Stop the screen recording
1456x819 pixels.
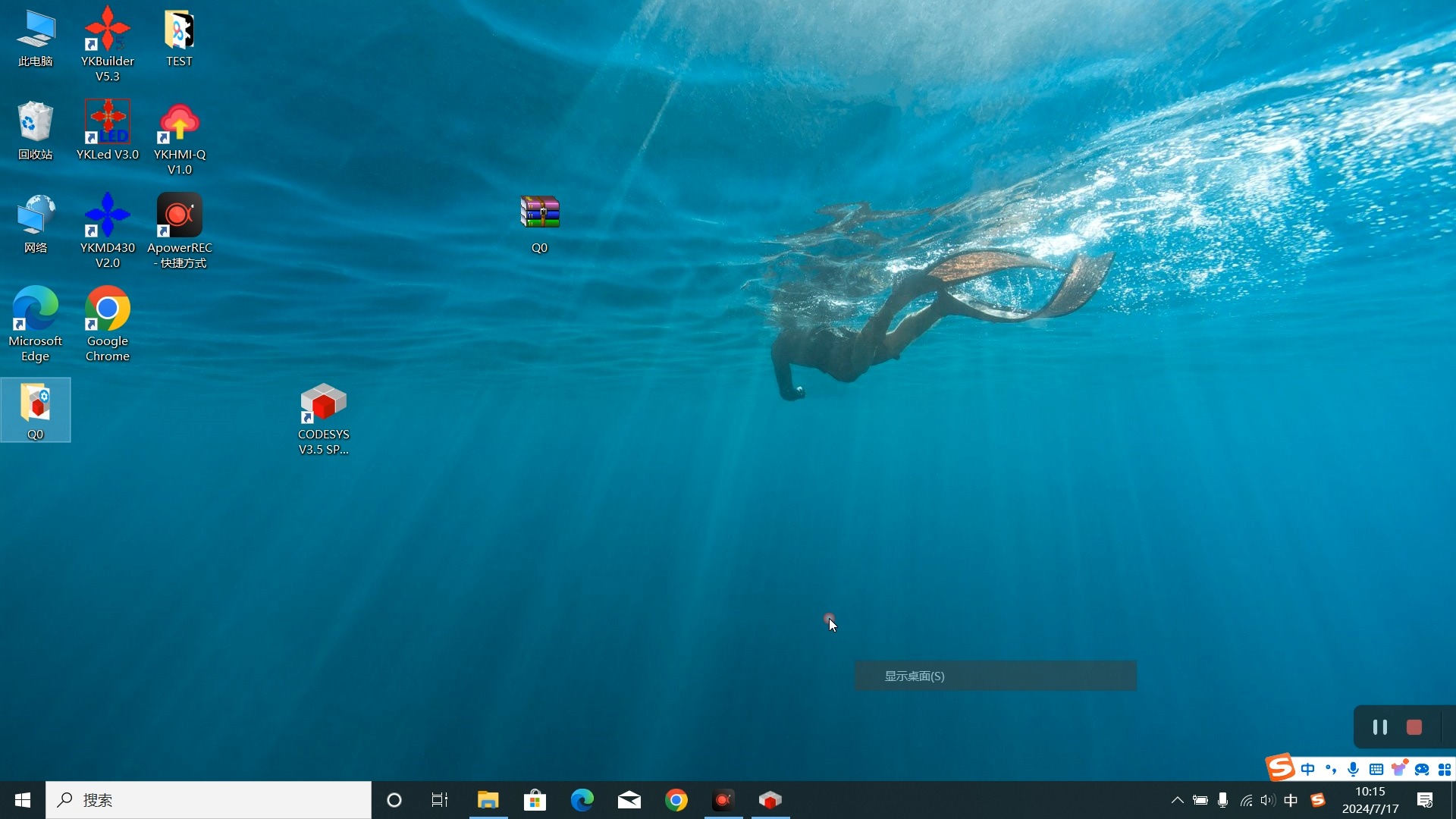coord(1414,727)
